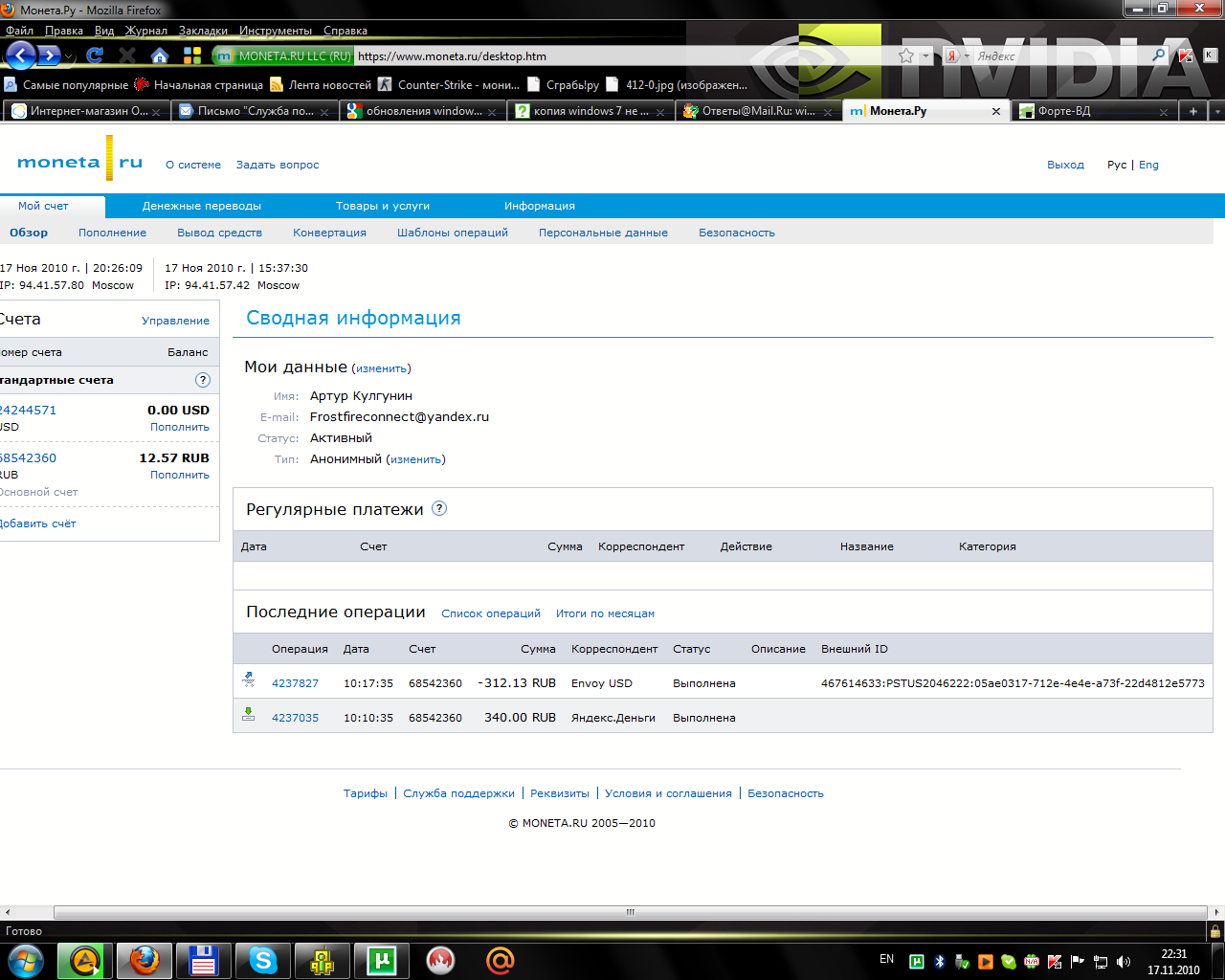The image size is (1225, 980).
Task: Open the Закладки menu
Action: tap(203, 31)
